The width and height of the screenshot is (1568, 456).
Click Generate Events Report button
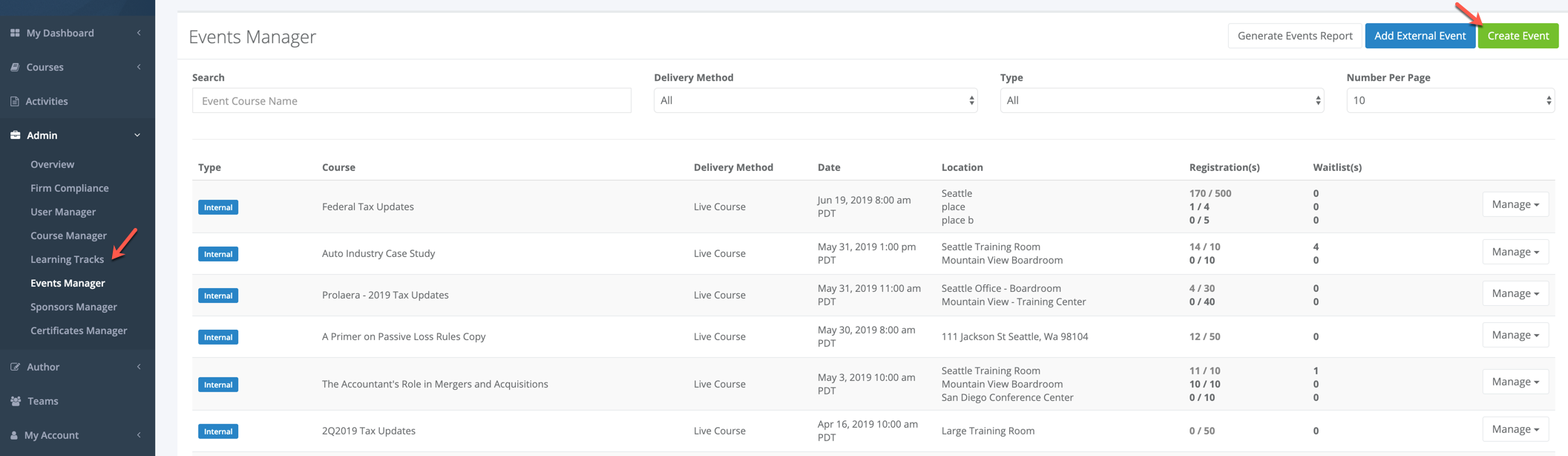[1295, 36]
